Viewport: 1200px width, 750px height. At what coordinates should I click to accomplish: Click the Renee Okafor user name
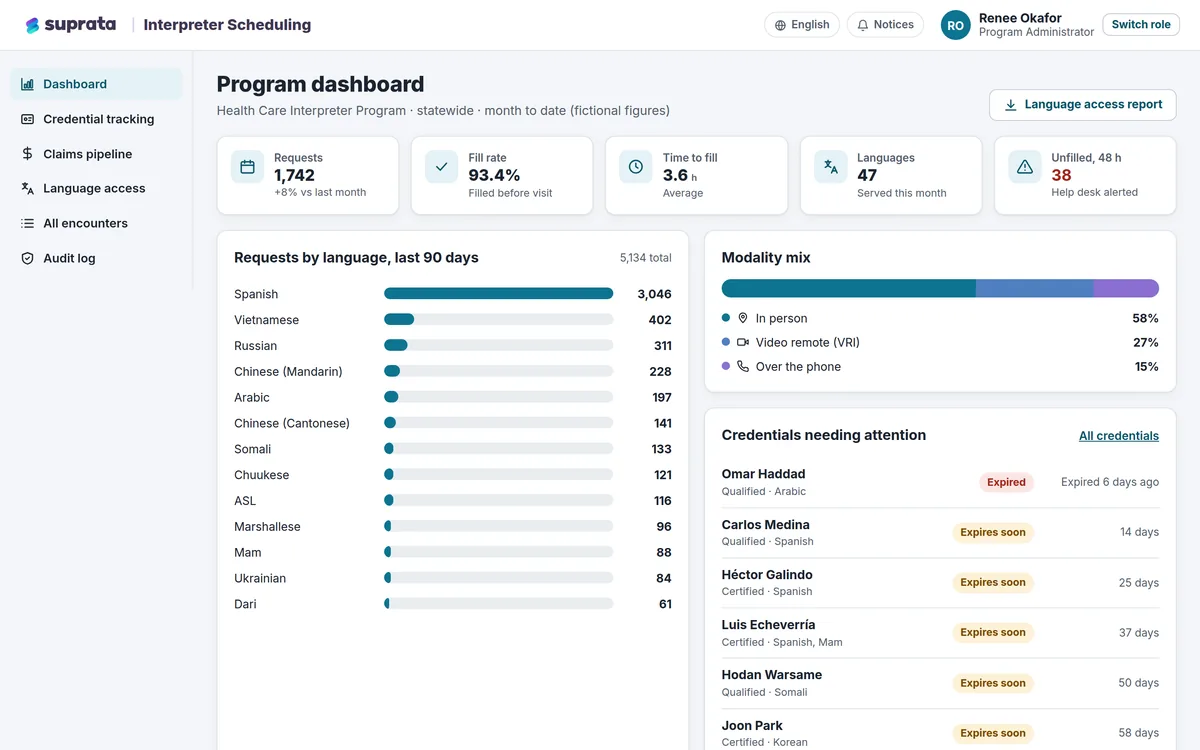pyautogui.click(x=1020, y=18)
